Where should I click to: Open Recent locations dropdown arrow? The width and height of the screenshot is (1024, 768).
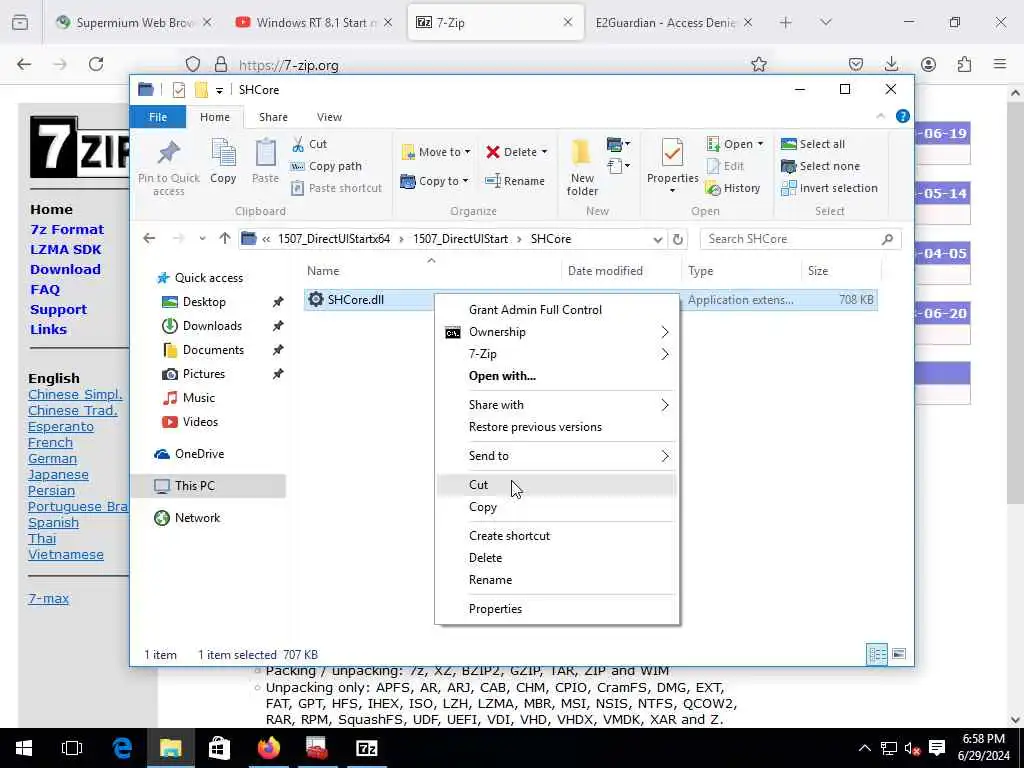(x=202, y=239)
